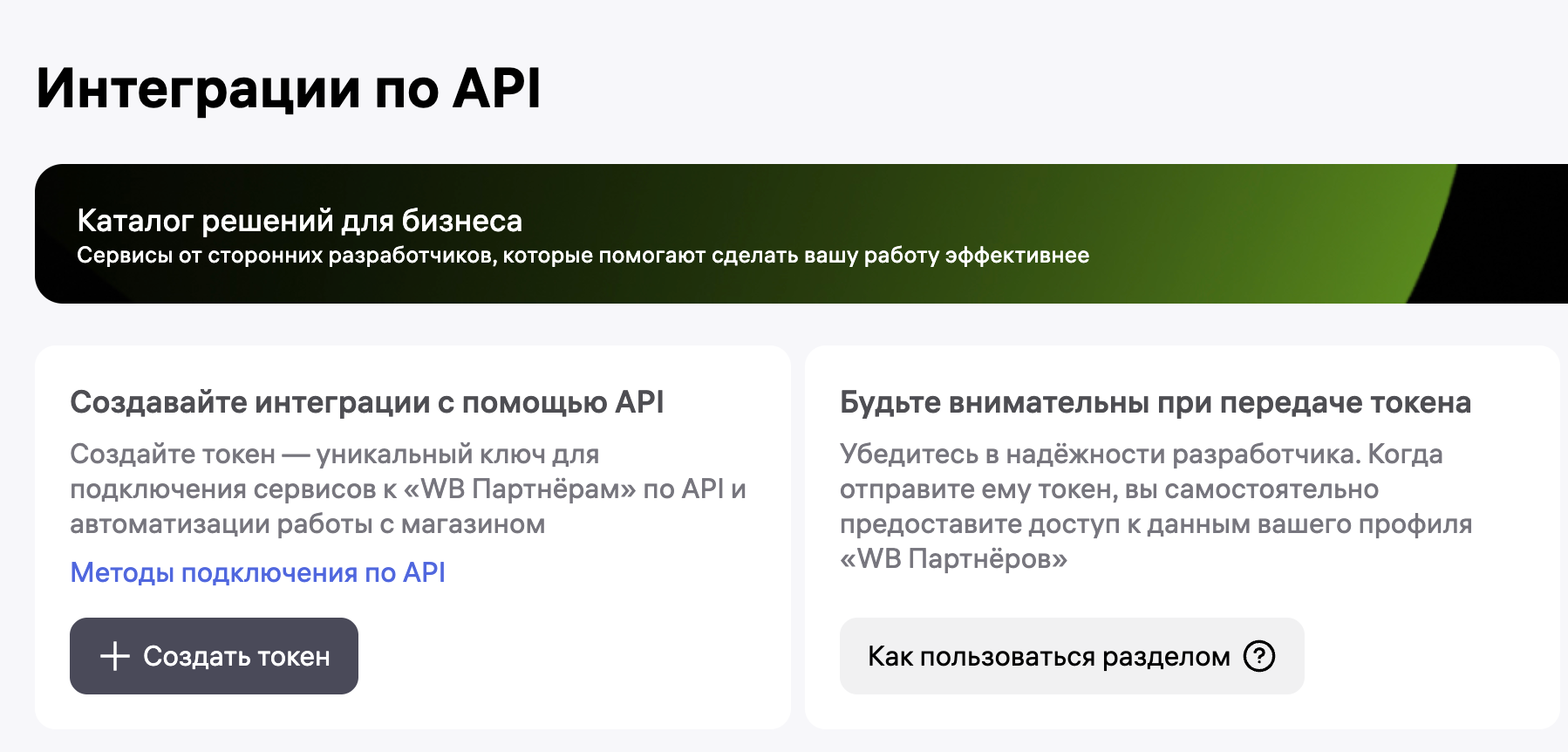
Task: Click the banner subtitle about сторонних разработчиков
Action: 583,256
